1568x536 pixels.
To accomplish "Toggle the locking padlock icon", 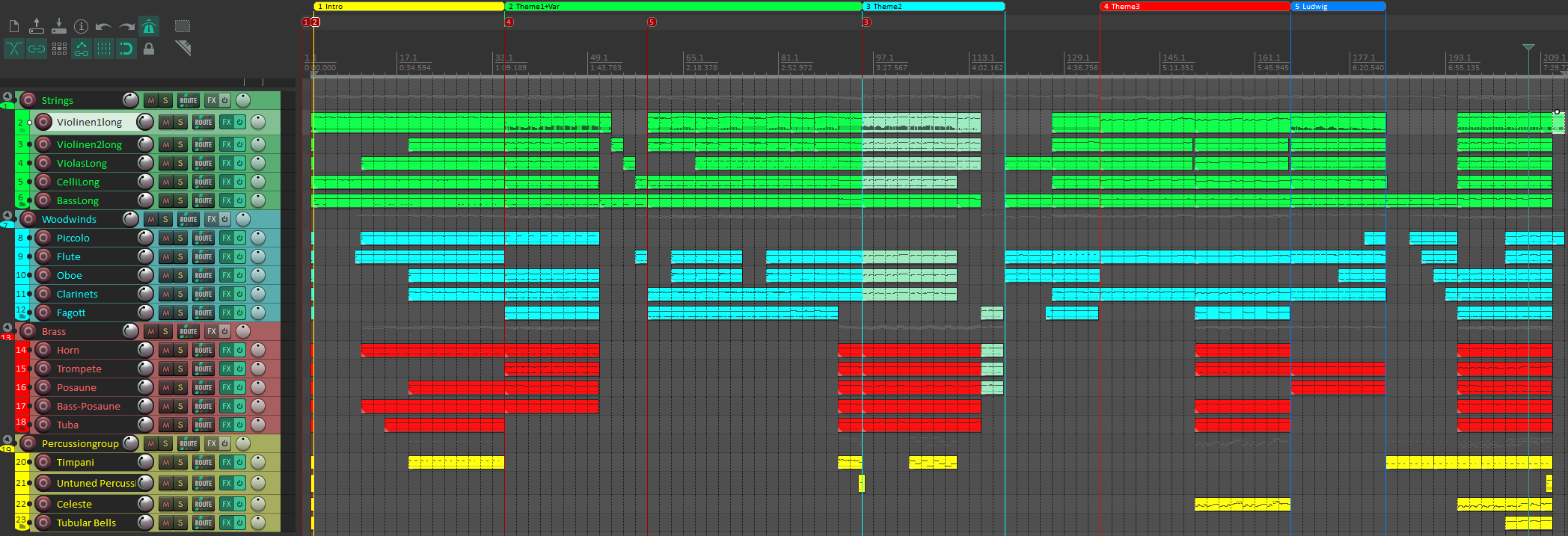I will 149,49.
